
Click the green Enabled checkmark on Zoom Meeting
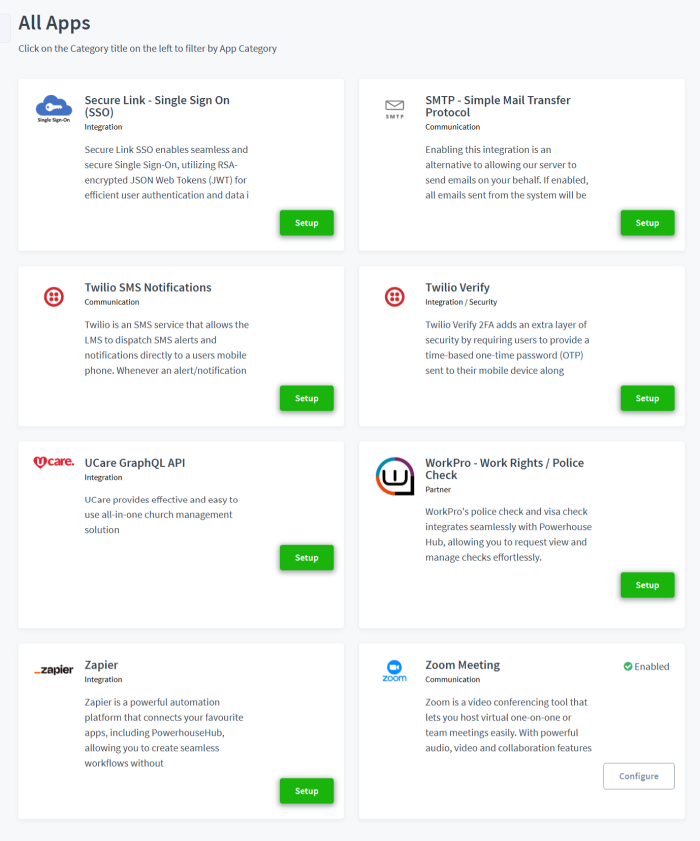coord(628,666)
